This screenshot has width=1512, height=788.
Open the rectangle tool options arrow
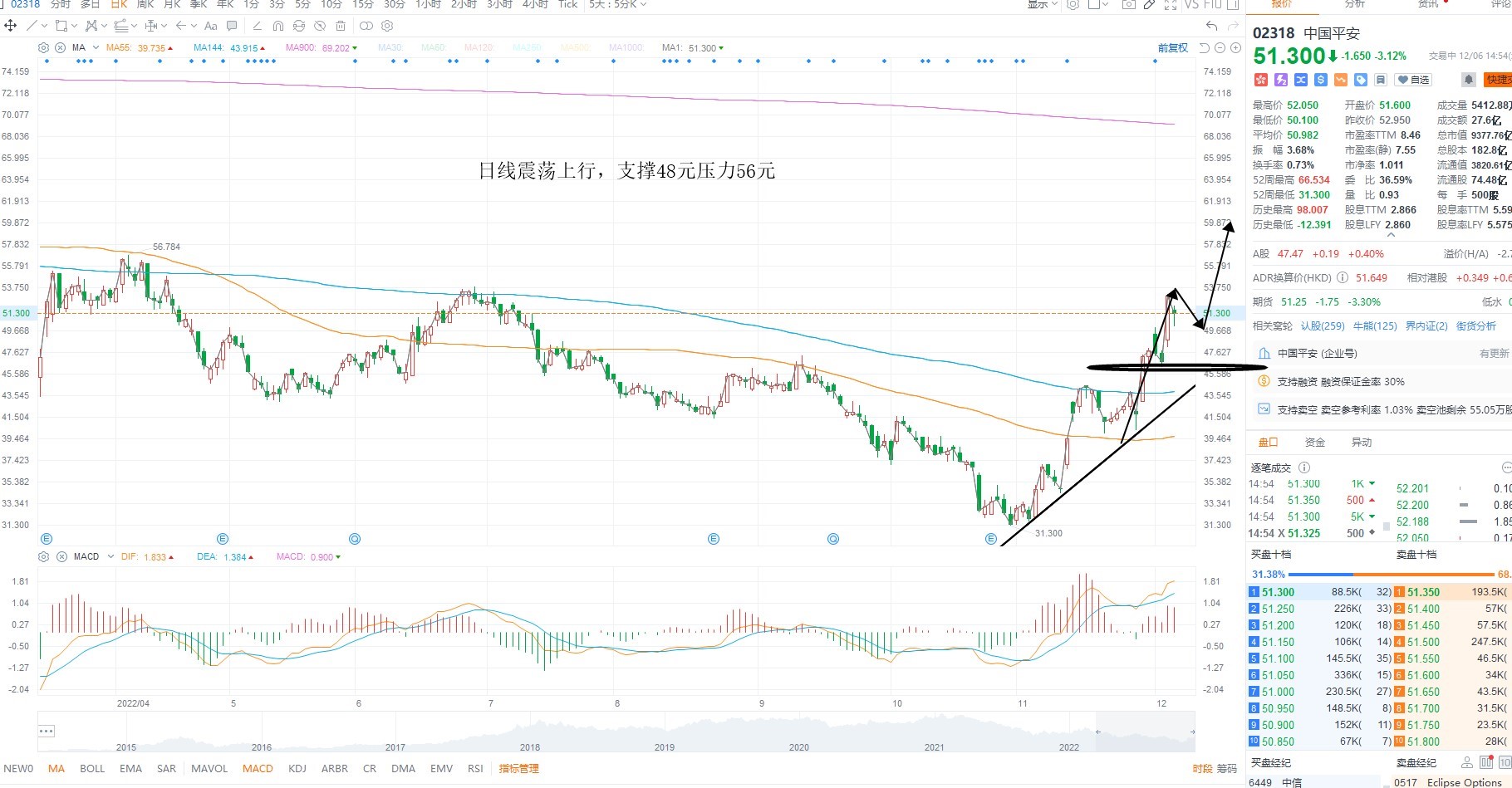tap(74, 26)
